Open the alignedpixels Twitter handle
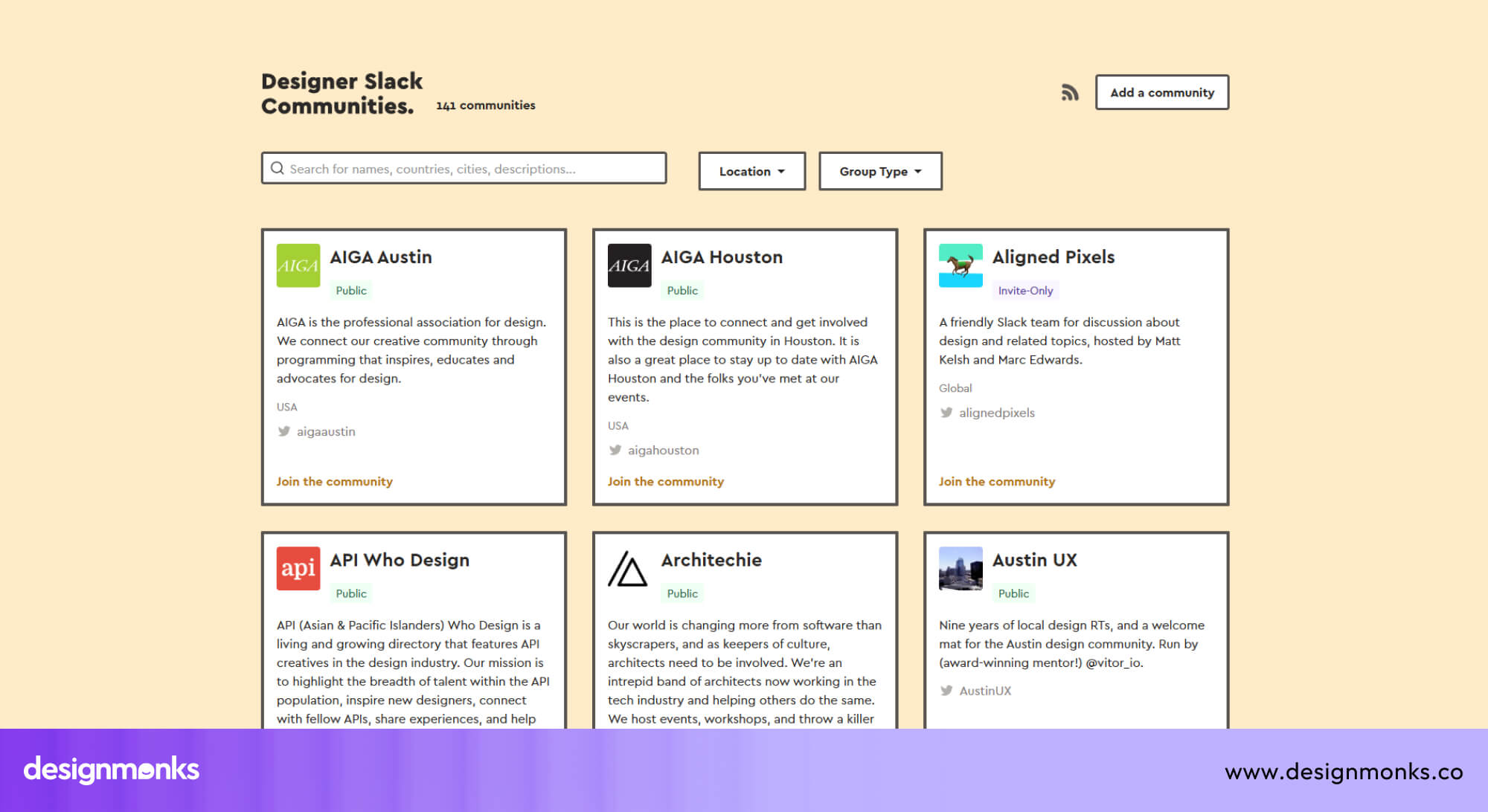Image resolution: width=1488 pixels, height=812 pixels. pyautogui.click(x=996, y=413)
